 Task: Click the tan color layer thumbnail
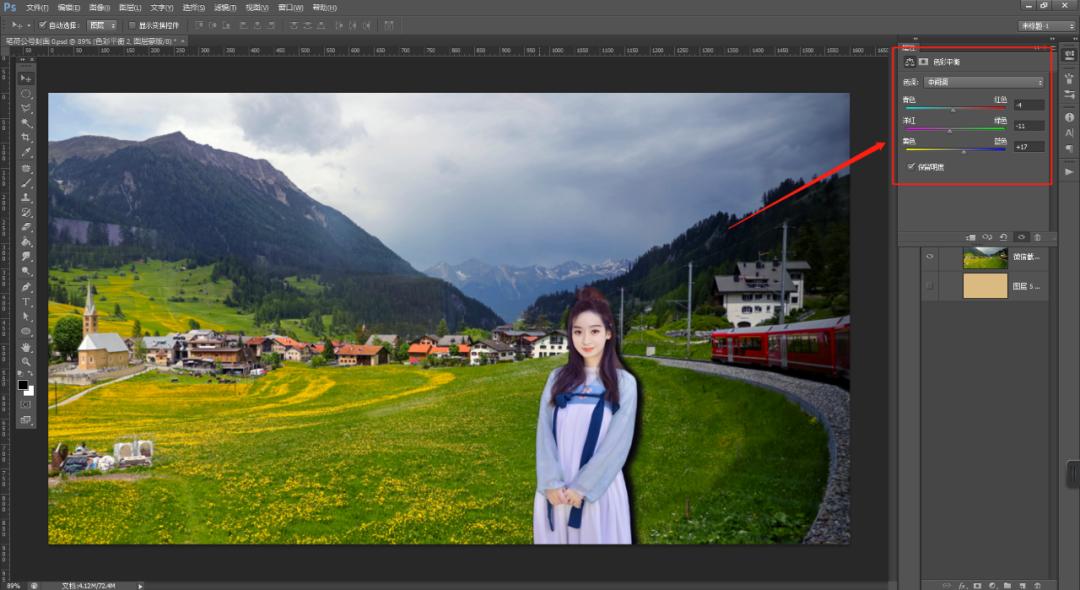[x=985, y=286]
